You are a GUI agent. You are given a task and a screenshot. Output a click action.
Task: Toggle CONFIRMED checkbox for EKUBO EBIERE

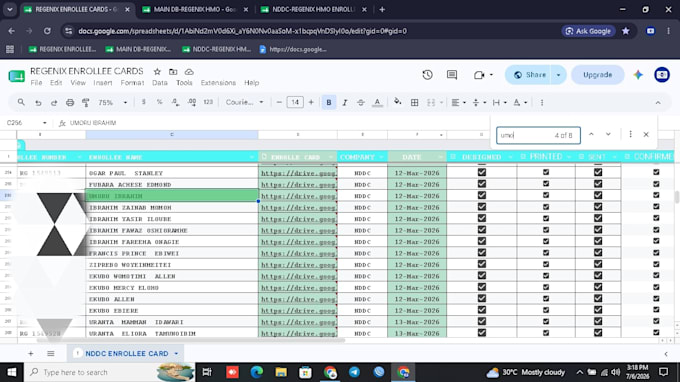coord(656,310)
